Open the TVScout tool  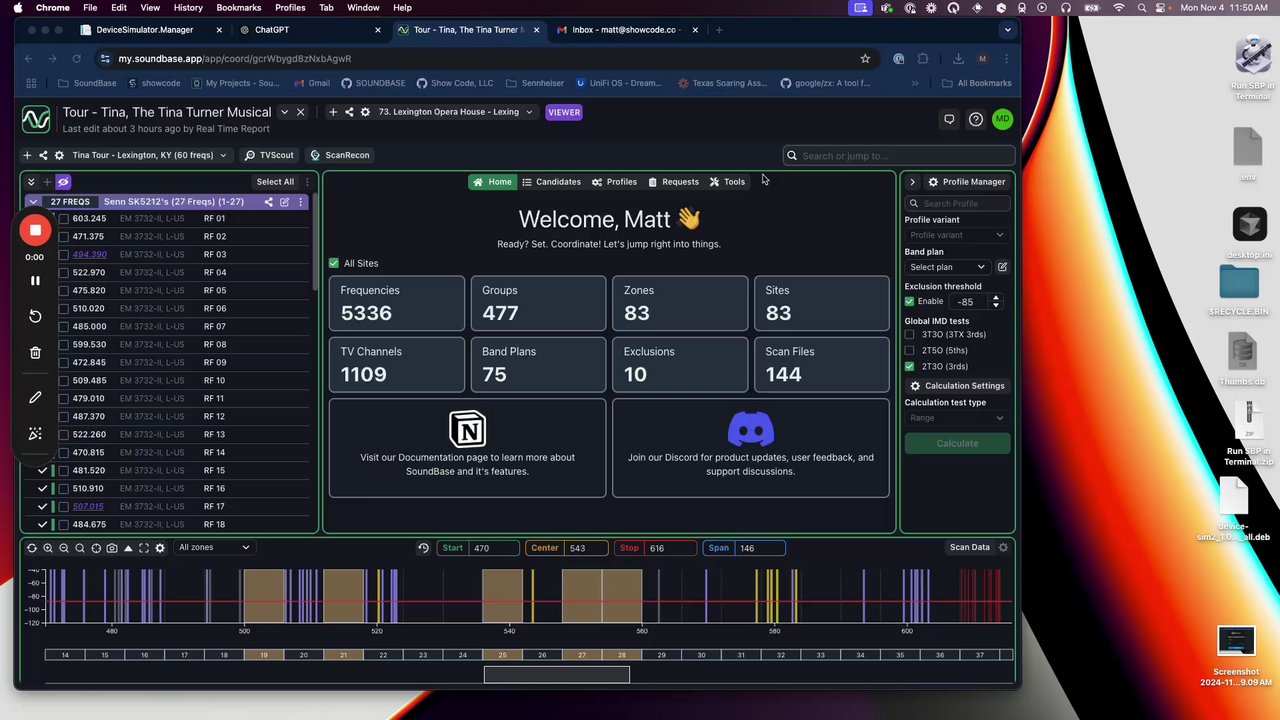click(x=269, y=155)
